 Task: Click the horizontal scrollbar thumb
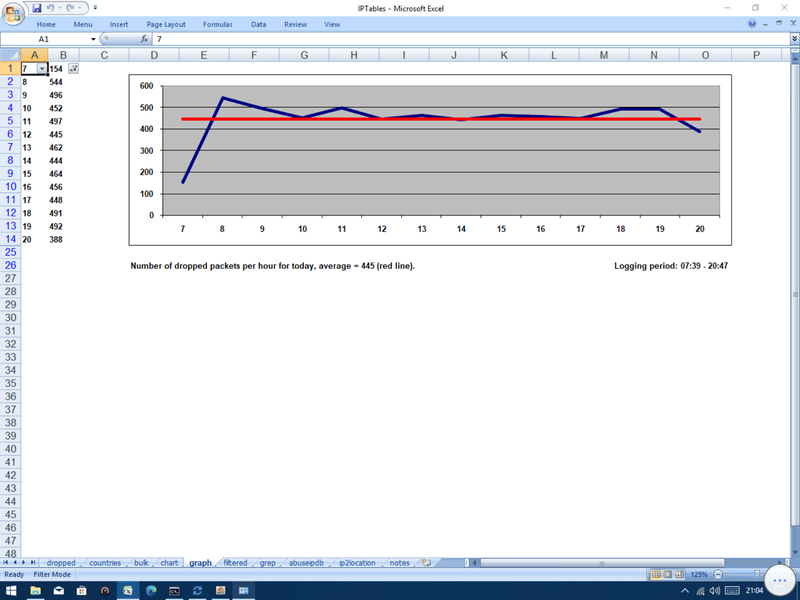point(602,563)
